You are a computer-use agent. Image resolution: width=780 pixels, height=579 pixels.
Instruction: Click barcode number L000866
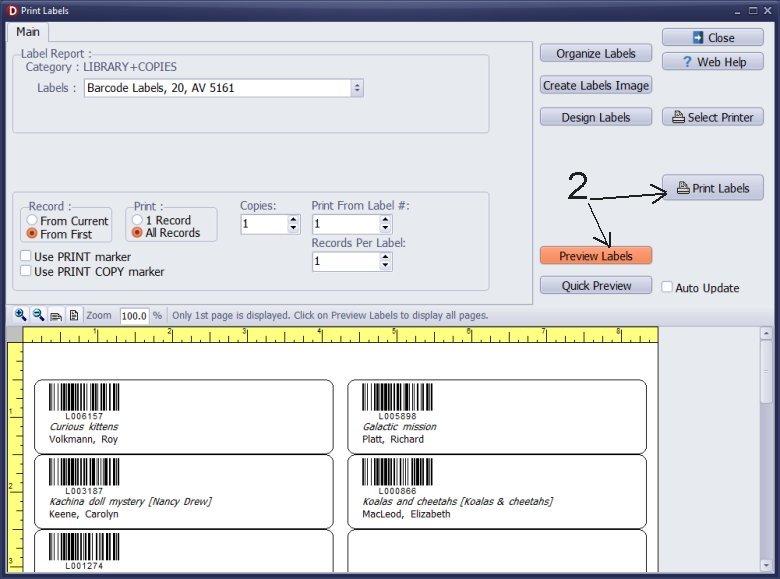point(397,490)
